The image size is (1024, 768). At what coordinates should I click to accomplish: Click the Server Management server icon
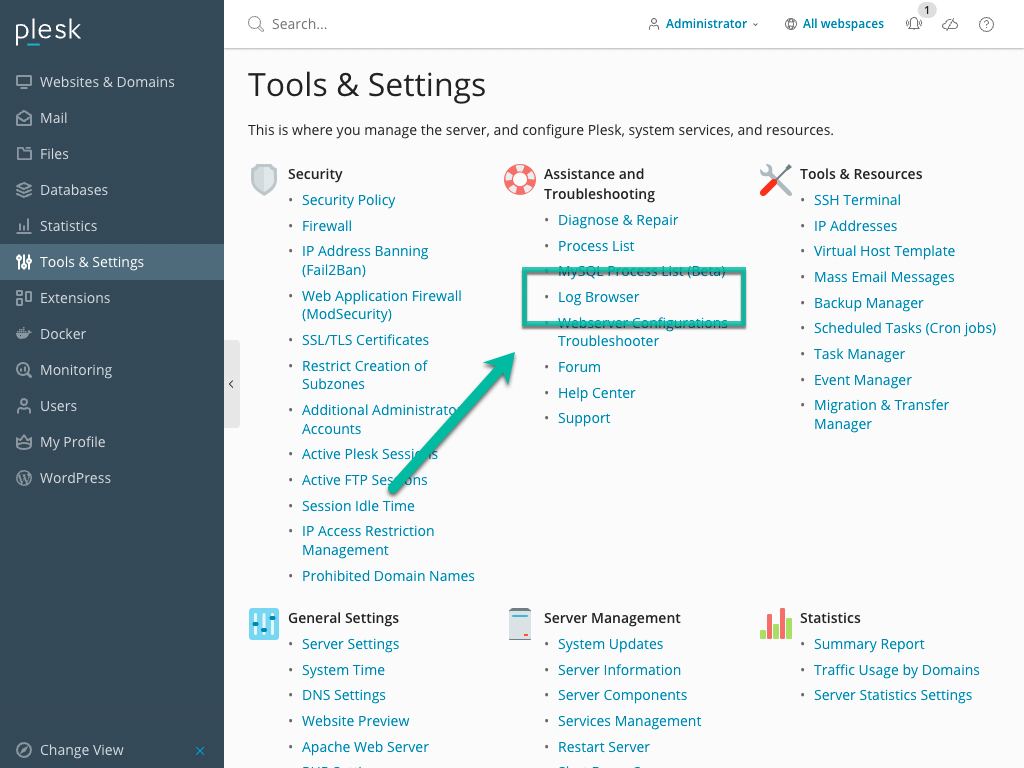[x=520, y=624]
